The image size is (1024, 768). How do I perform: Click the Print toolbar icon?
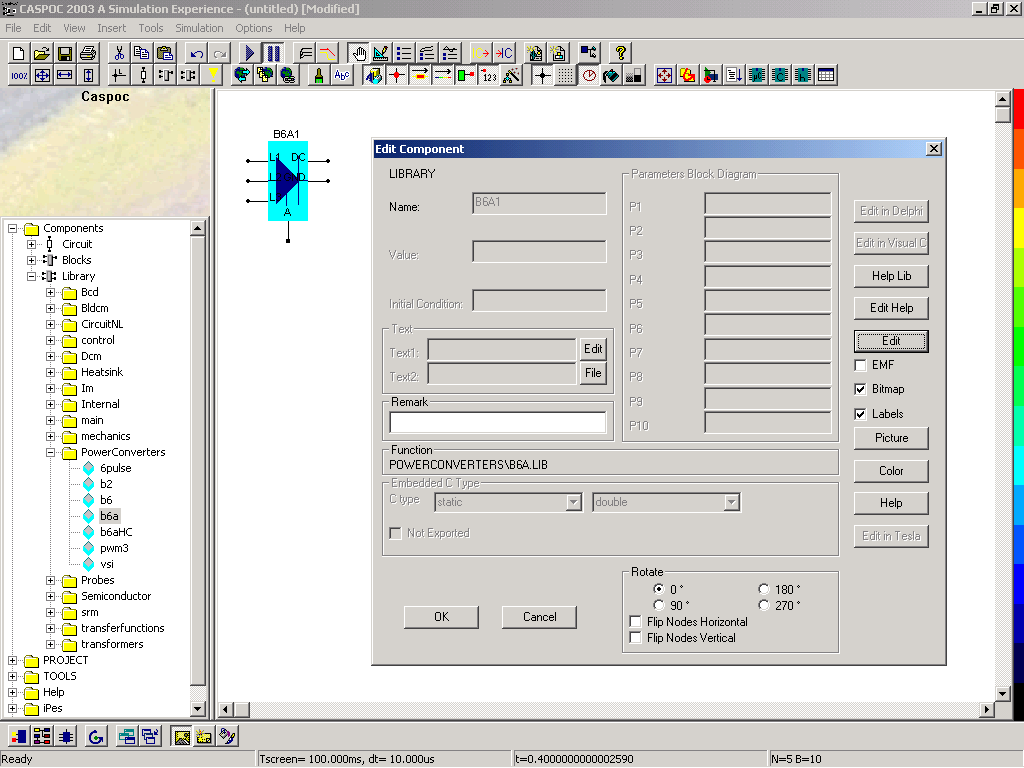pyautogui.click(x=88, y=53)
